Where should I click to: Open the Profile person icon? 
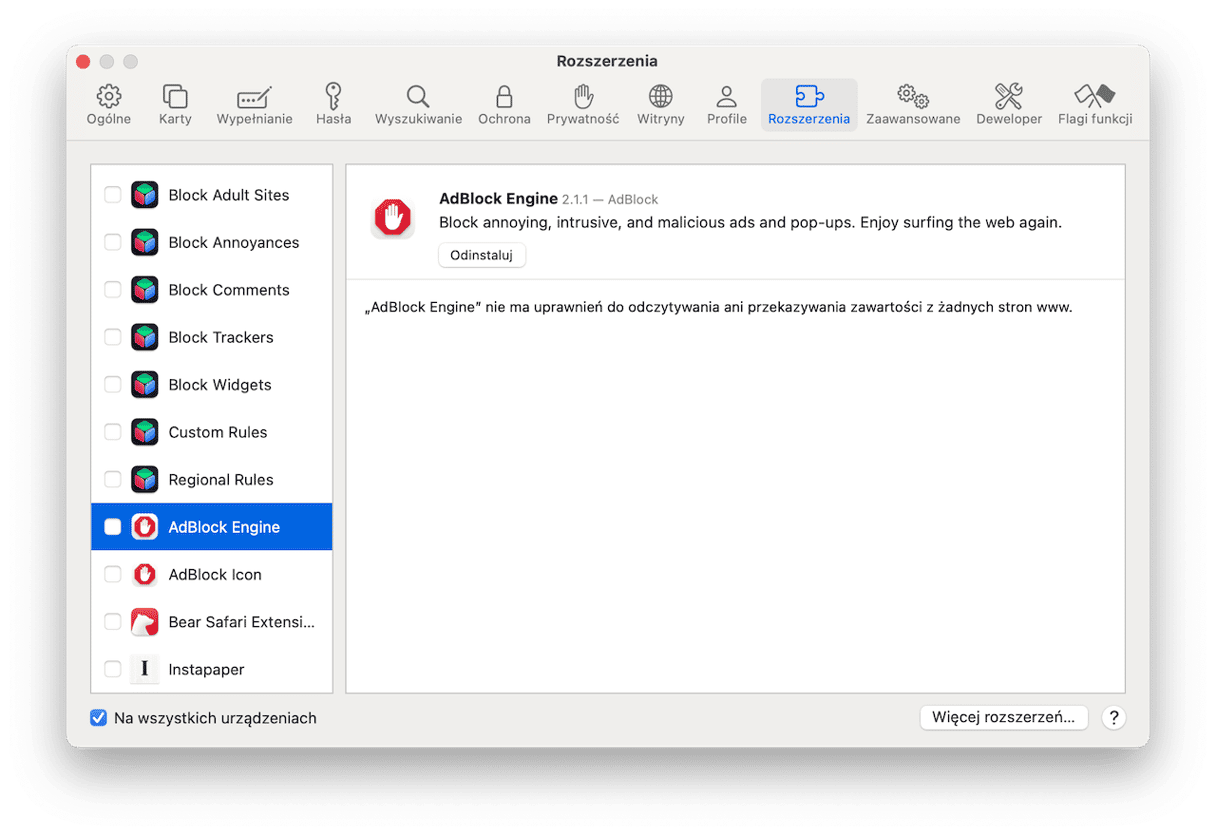pos(727,97)
